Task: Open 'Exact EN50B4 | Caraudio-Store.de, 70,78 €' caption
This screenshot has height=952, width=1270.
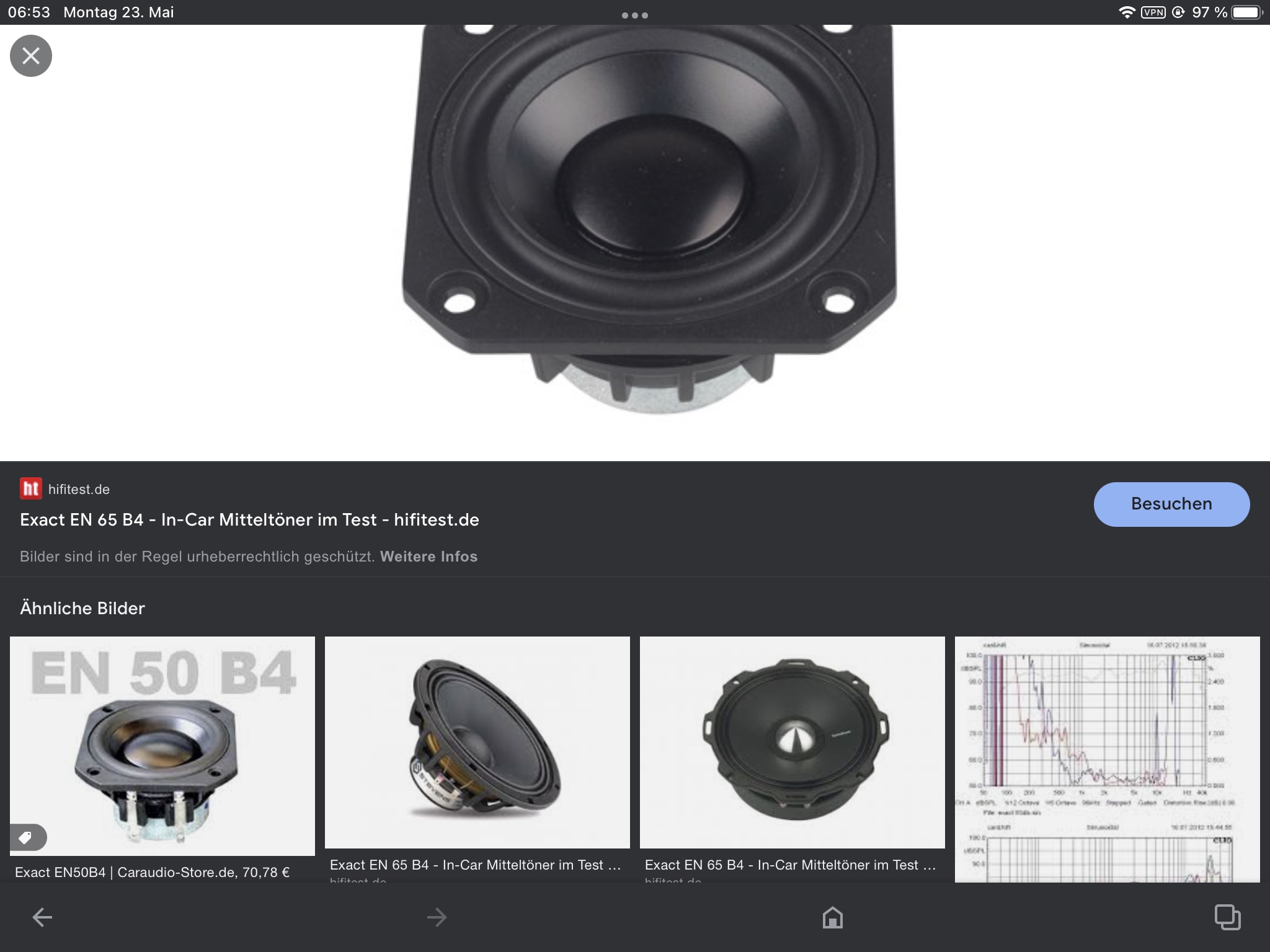Action: click(x=152, y=872)
